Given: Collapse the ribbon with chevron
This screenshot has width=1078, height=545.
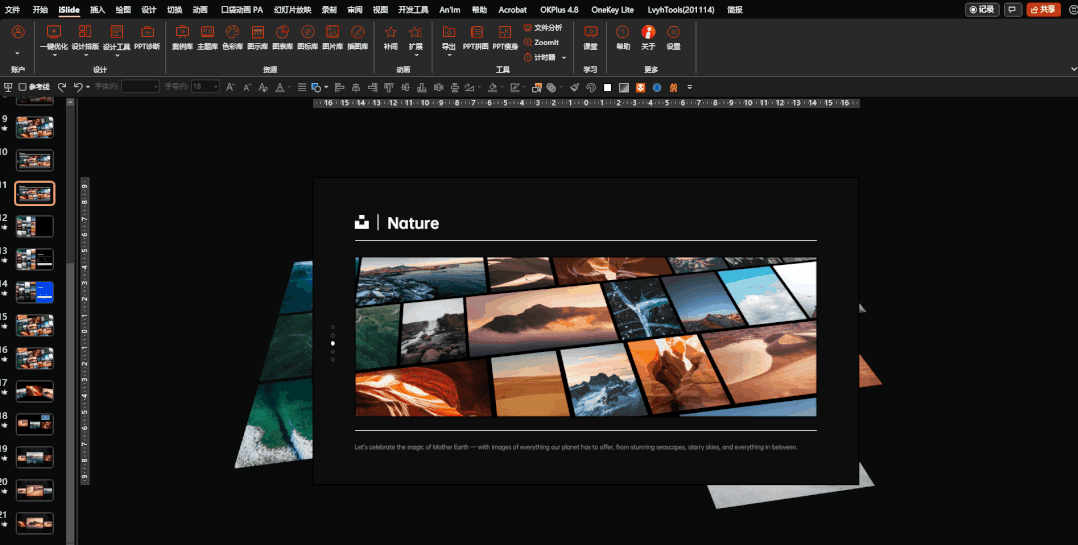Looking at the screenshot, I should click(x=1073, y=69).
